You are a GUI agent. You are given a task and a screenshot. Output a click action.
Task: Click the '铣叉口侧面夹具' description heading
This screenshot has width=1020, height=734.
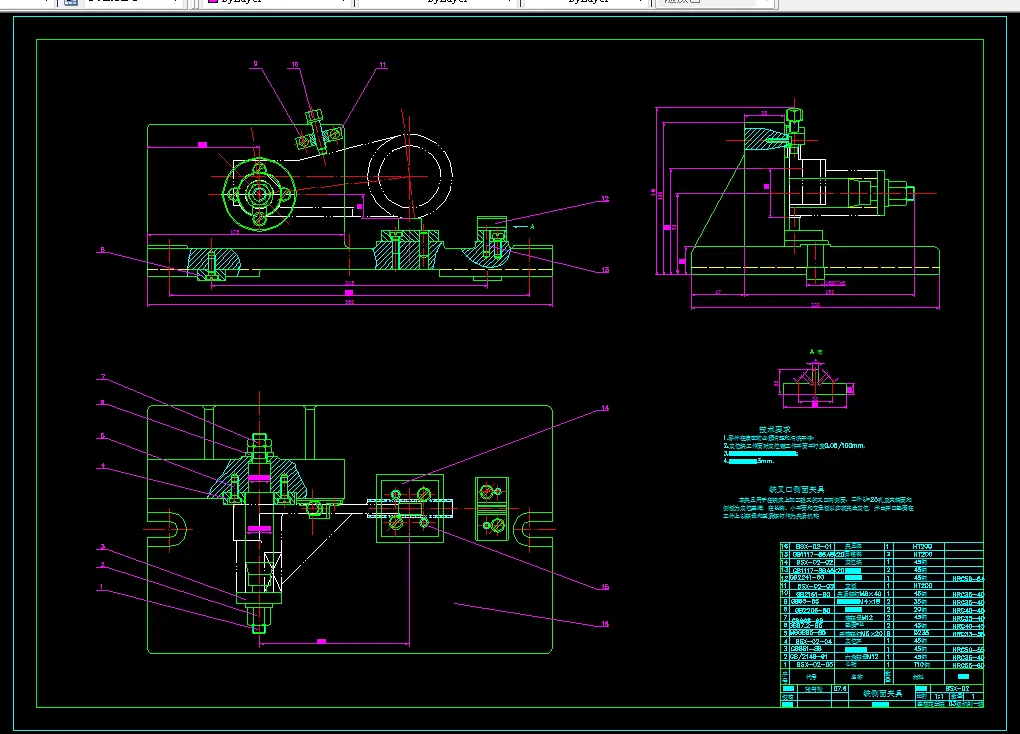click(797, 489)
